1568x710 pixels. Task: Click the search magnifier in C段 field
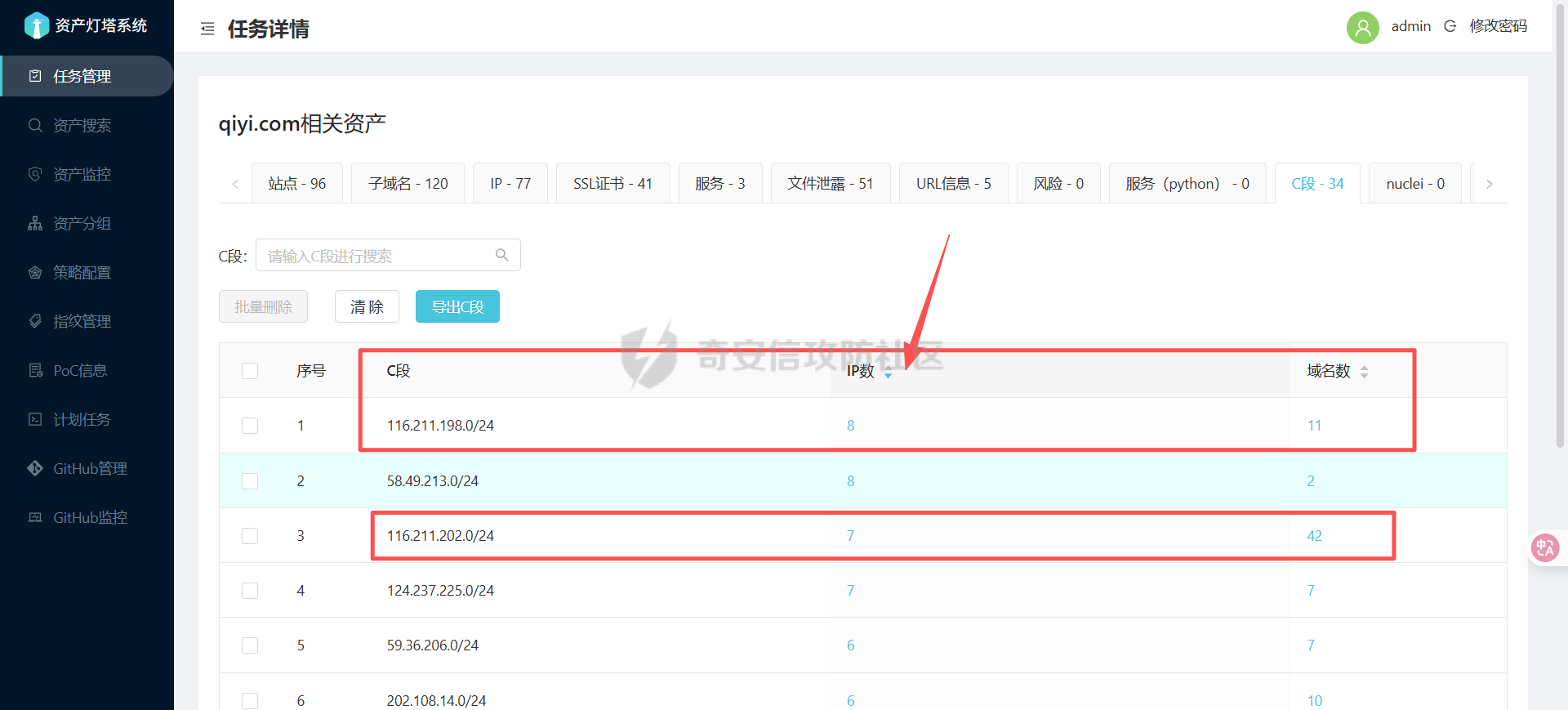coord(501,255)
